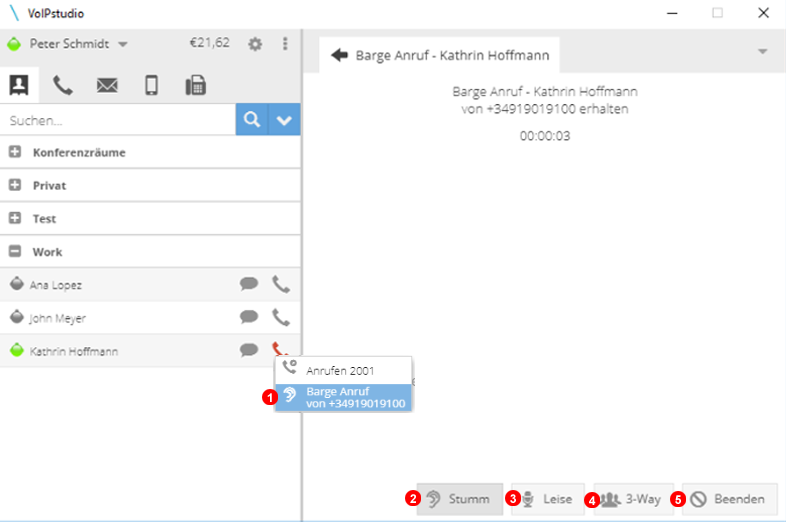Click the €21,62 balance

point(210,43)
